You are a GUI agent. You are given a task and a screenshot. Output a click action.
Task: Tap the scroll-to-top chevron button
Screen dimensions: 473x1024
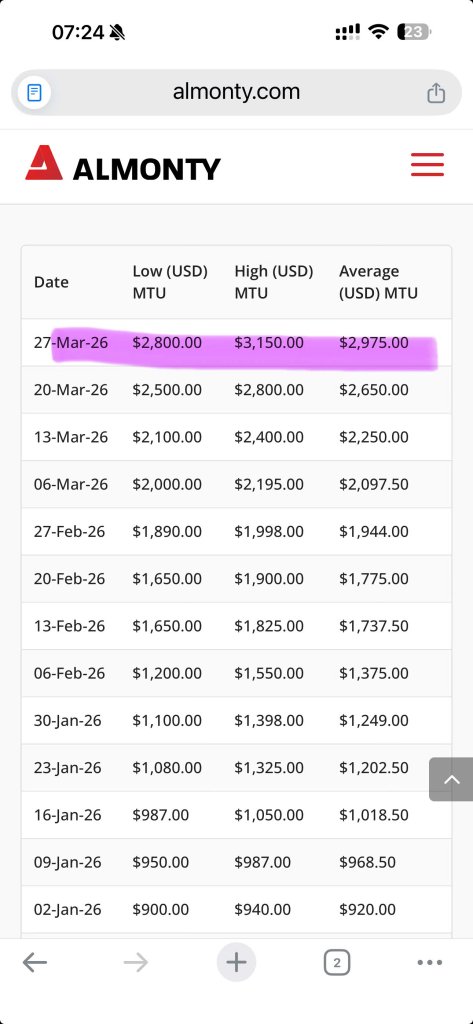click(x=451, y=779)
